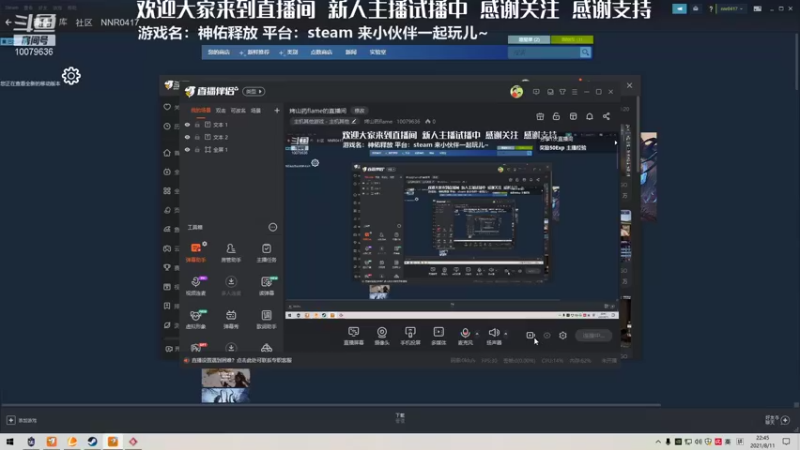The height and width of the screenshot is (450, 800).
Task: Switch to the 可发送 scene tab
Action: point(238,110)
